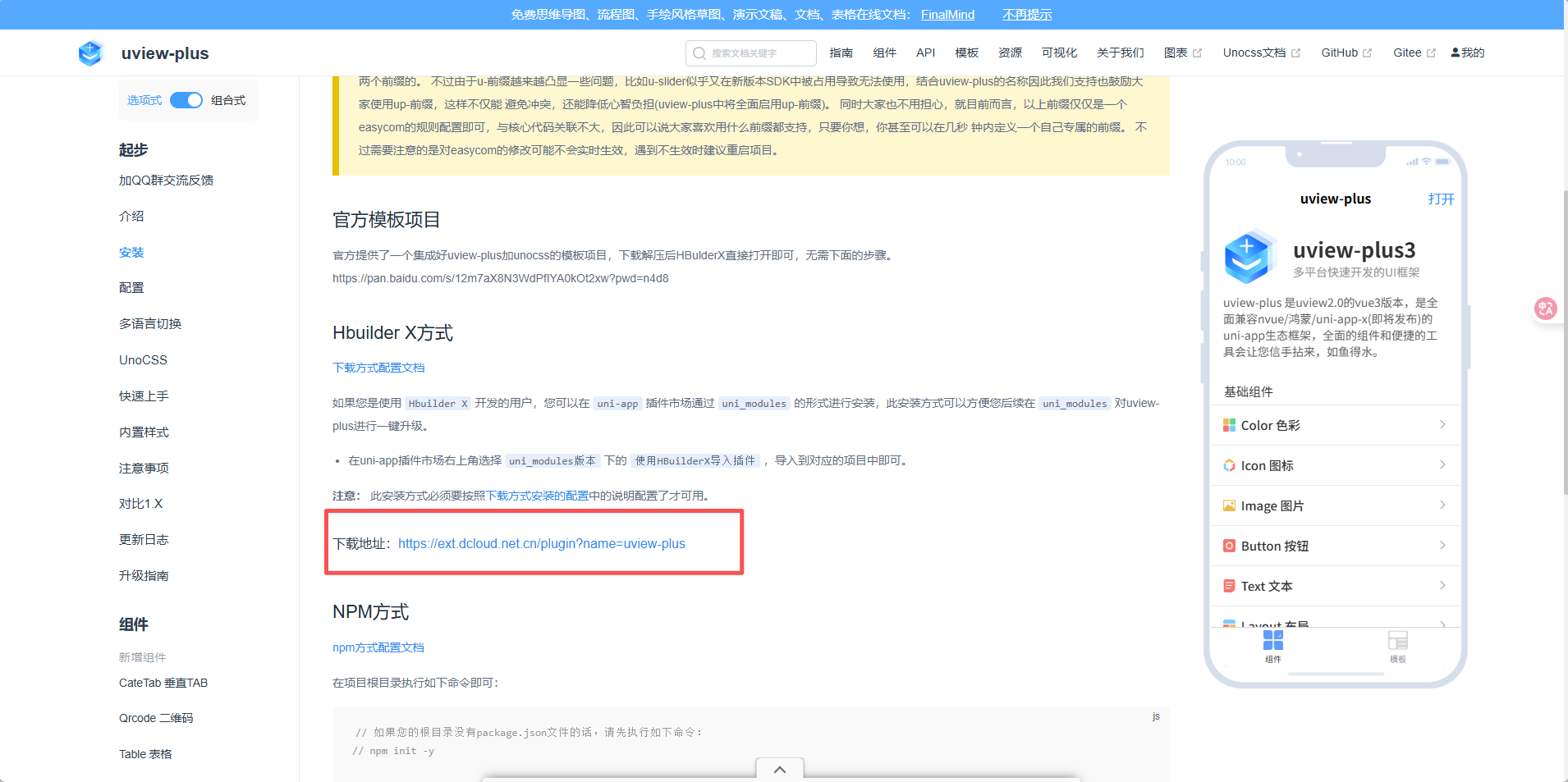Select the Text 文本 component icon
Viewport: 1568px width, 782px height.
(1229, 585)
